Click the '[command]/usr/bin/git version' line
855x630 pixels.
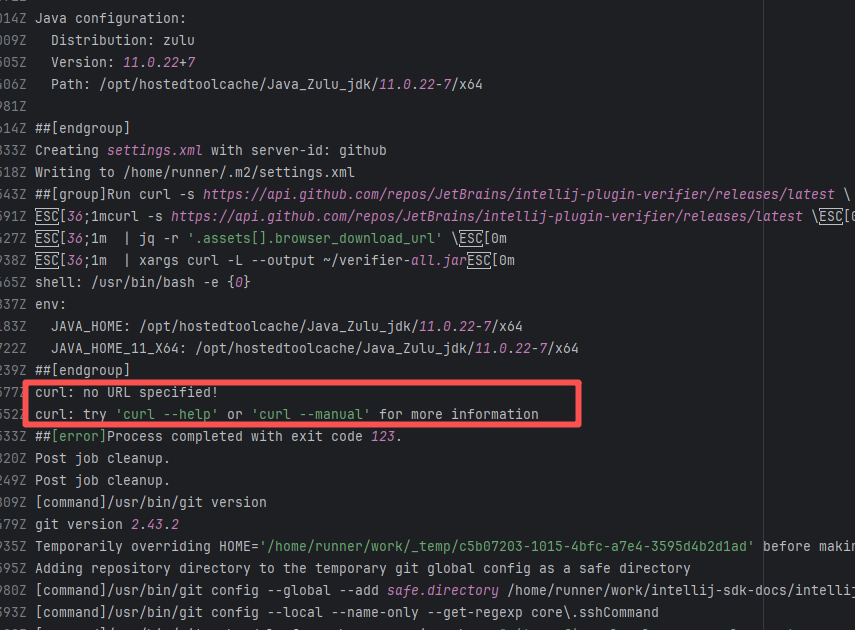[150, 502]
